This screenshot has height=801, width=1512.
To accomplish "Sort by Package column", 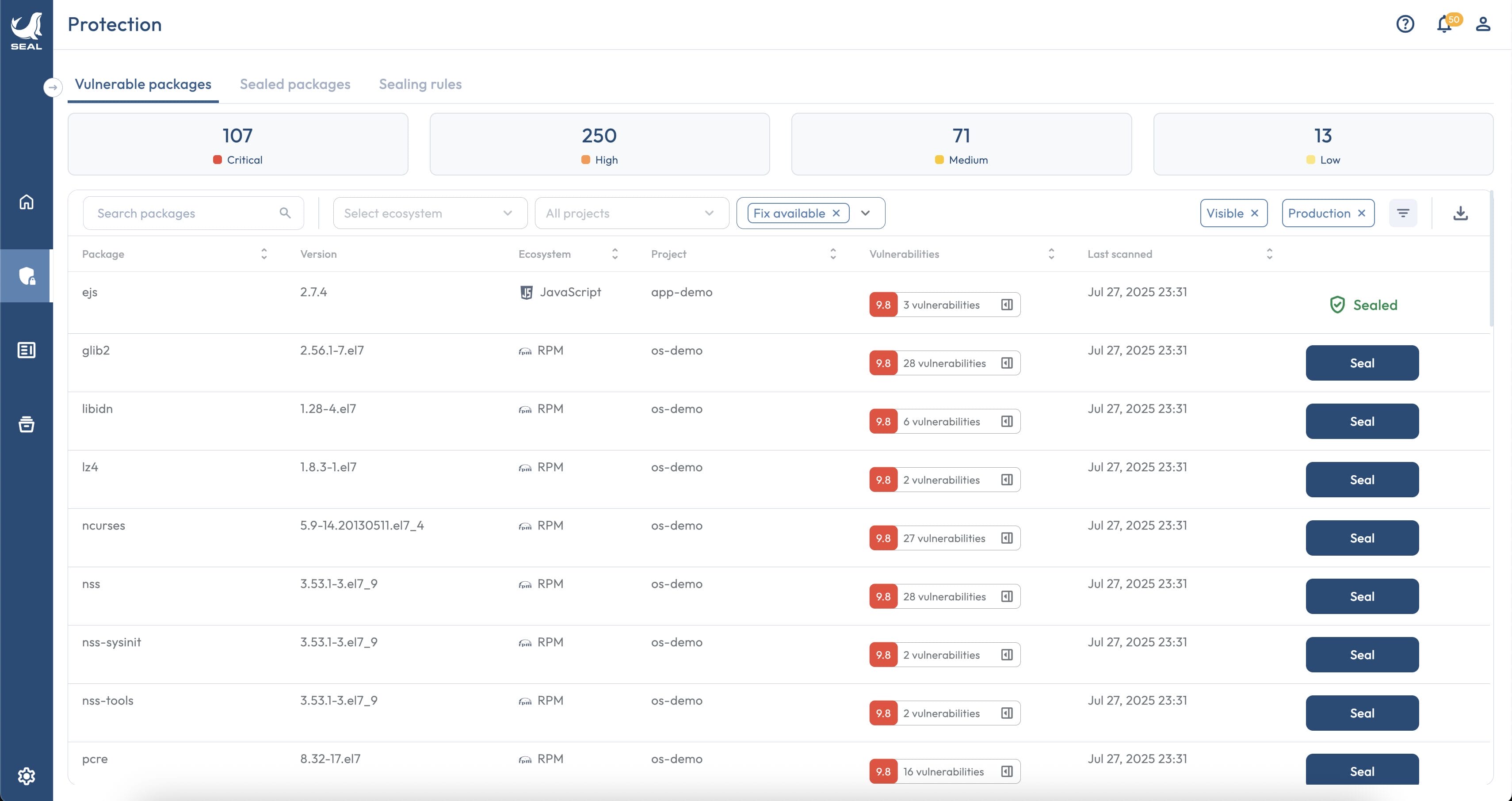I will (x=264, y=253).
